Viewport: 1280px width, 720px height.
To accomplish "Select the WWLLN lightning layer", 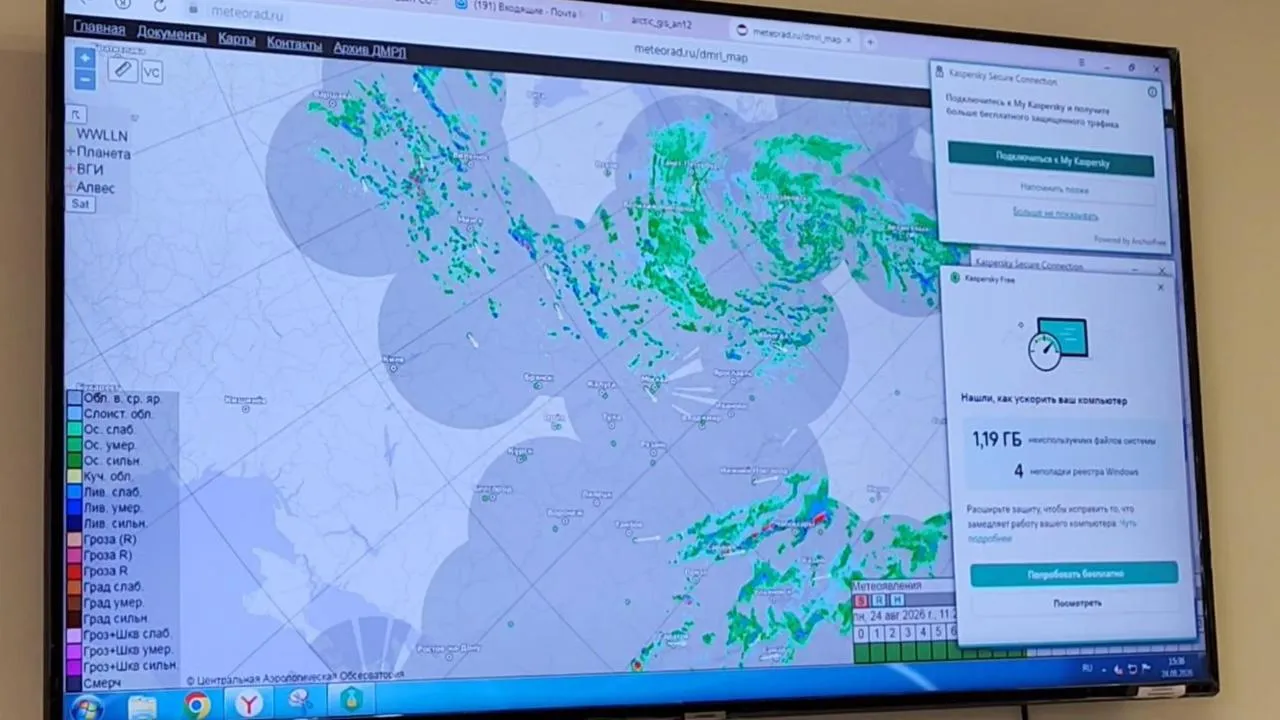I will coord(102,135).
